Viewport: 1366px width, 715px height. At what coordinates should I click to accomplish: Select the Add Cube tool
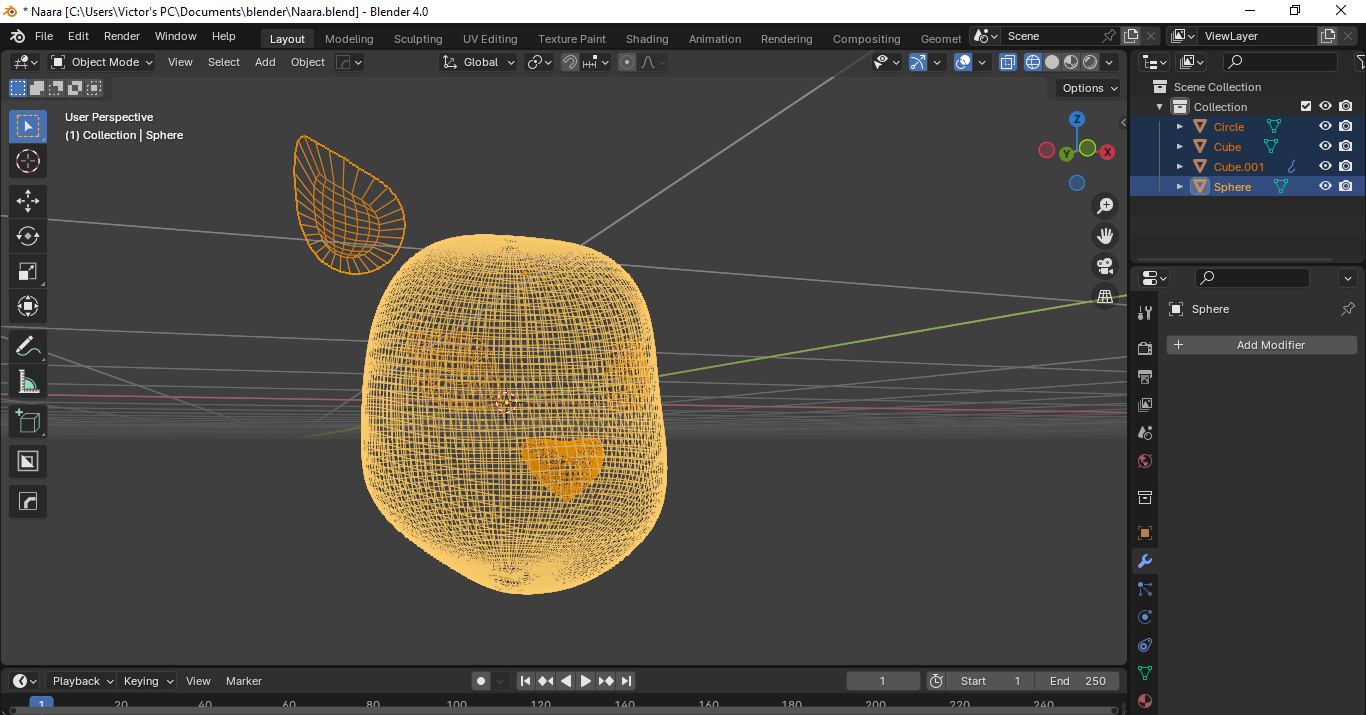click(28, 421)
